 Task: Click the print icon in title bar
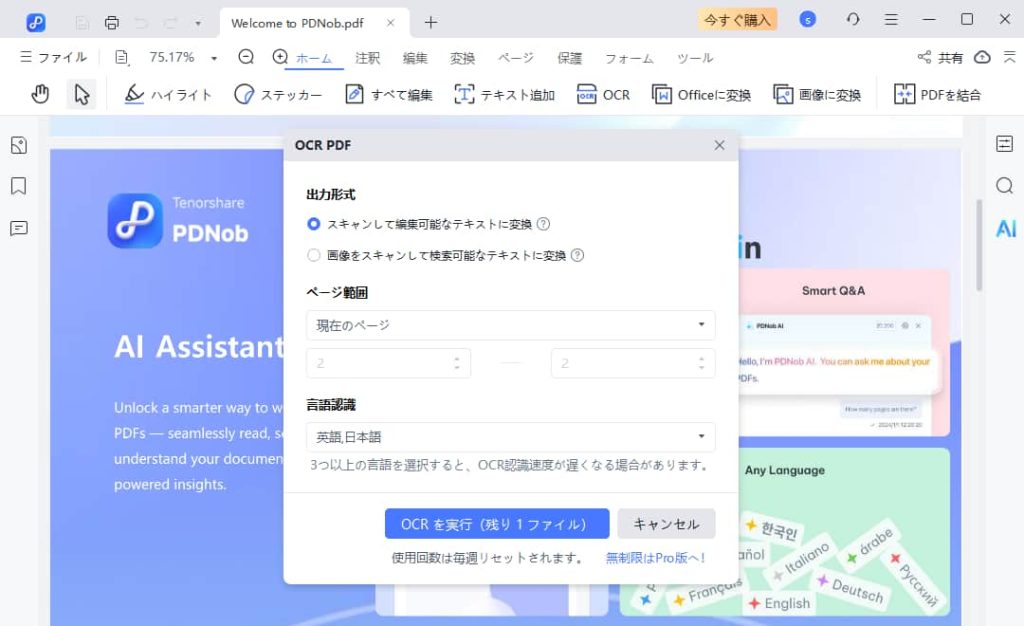[x=111, y=22]
